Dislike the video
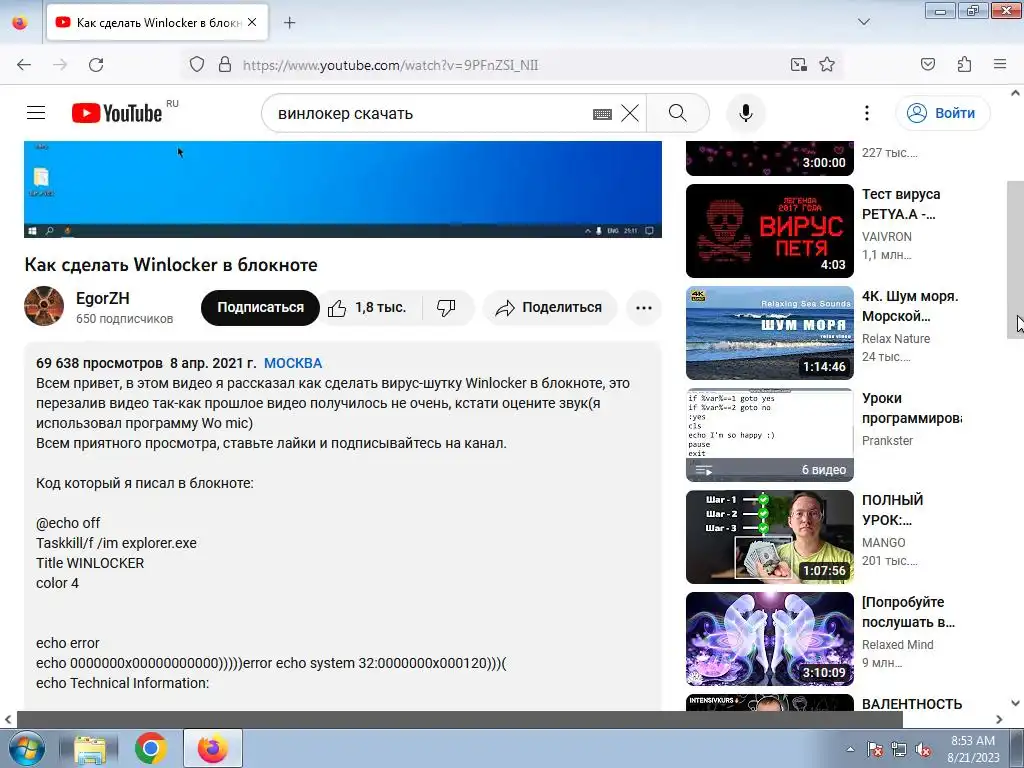This screenshot has width=1024, height=768. [x=447, y=308]
